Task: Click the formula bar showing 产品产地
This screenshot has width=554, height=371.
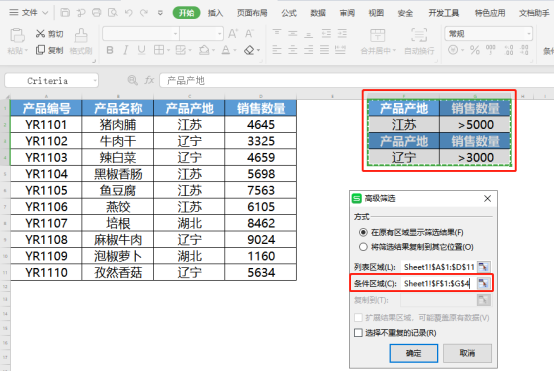Action: [357, 80]
